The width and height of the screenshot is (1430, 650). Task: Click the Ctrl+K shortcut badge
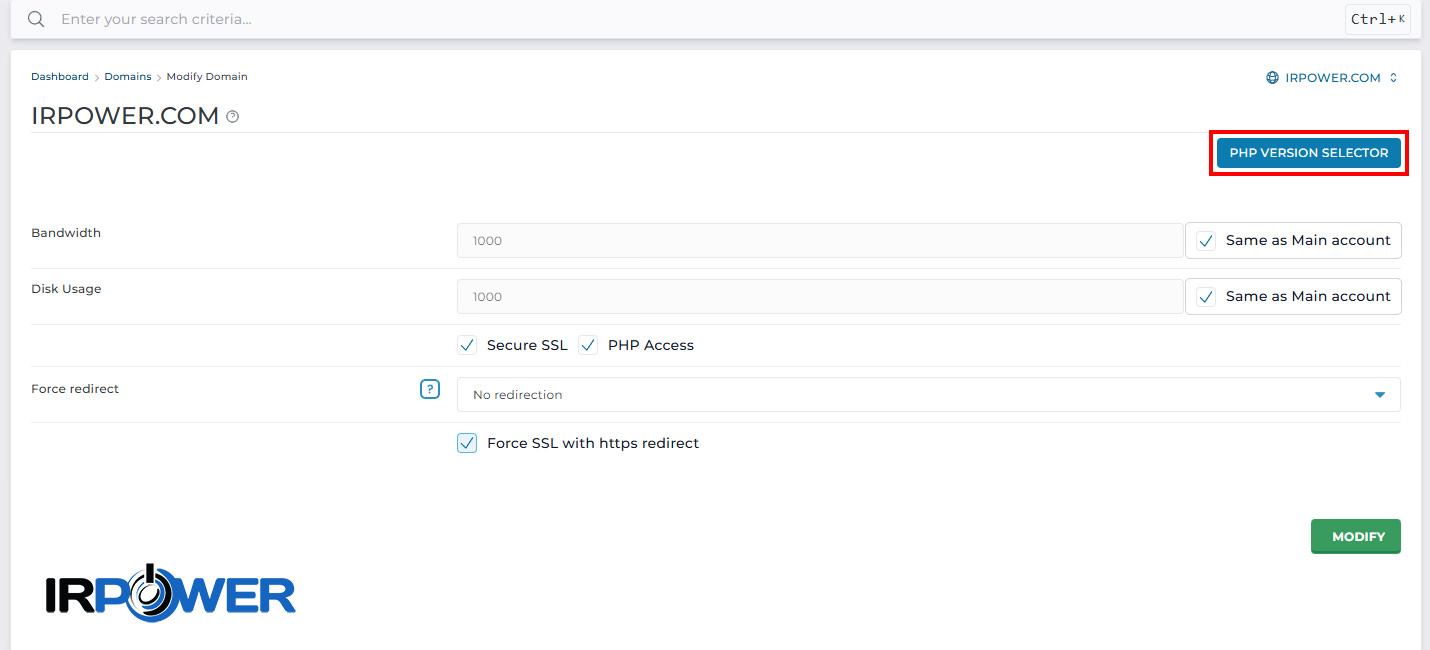point(1378,19)
